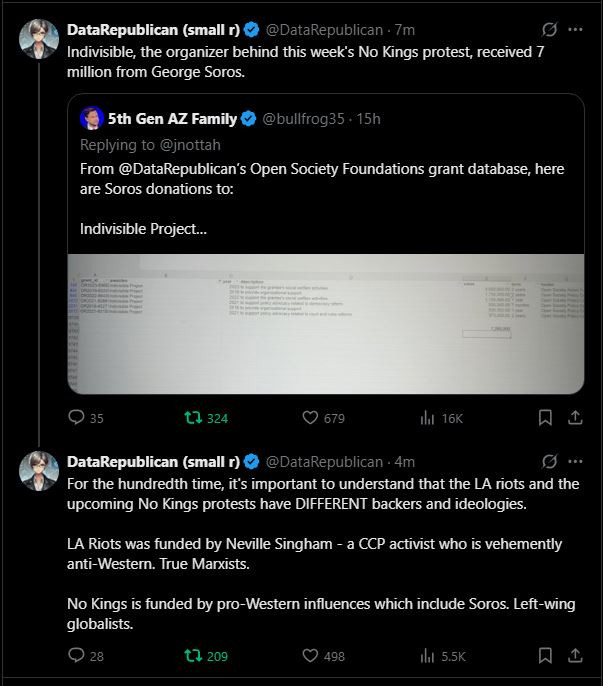This screenshot has height=686, width=603.
Task: Share the first tweet about Indivisible
Action: point(576,418)
